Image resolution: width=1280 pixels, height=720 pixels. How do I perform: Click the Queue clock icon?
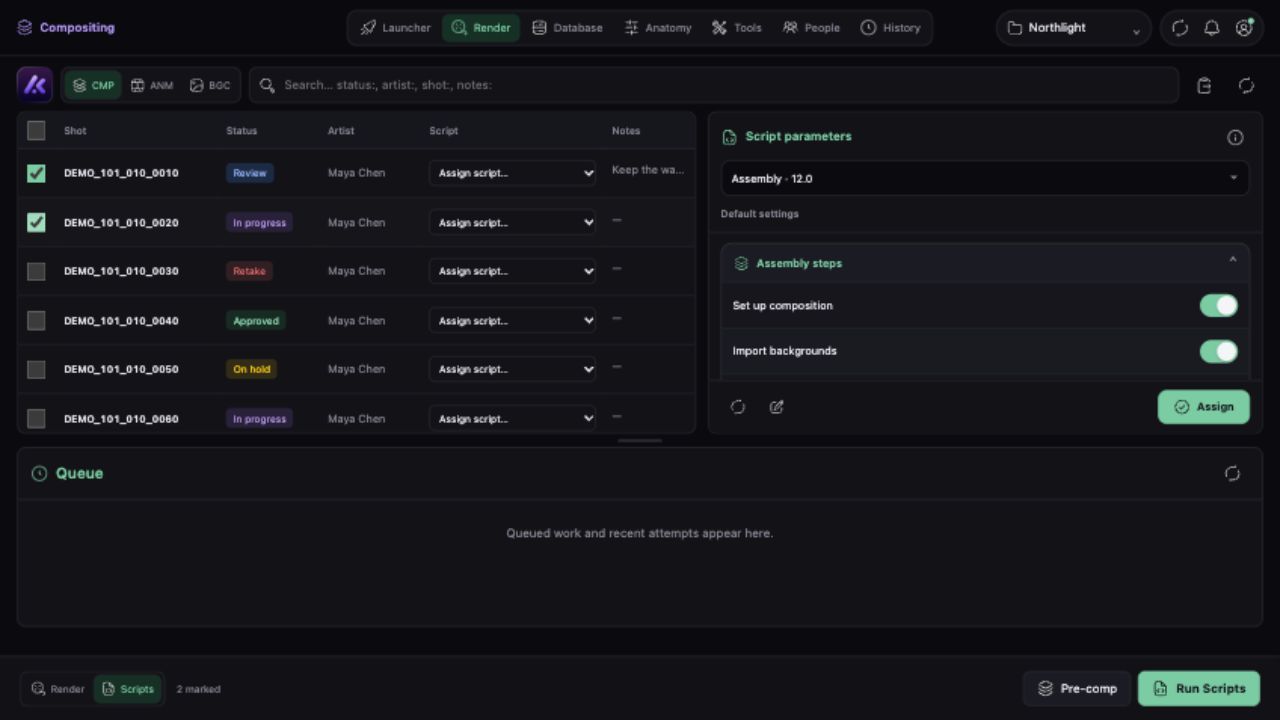[39, 474]
